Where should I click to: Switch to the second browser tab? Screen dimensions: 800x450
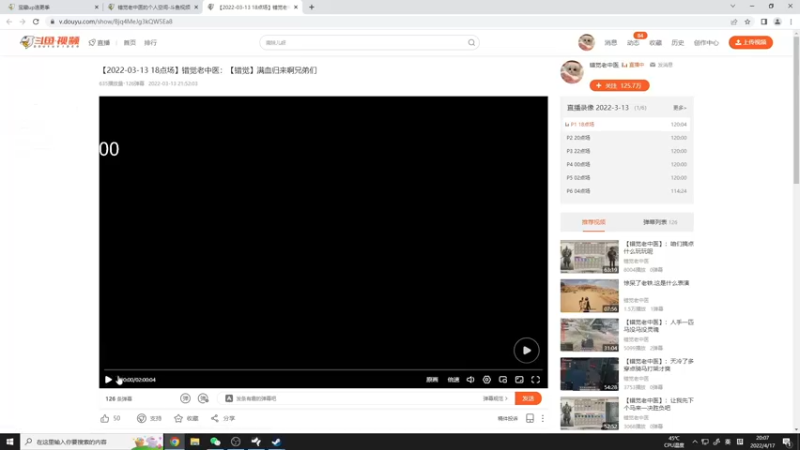pos(153,7)
